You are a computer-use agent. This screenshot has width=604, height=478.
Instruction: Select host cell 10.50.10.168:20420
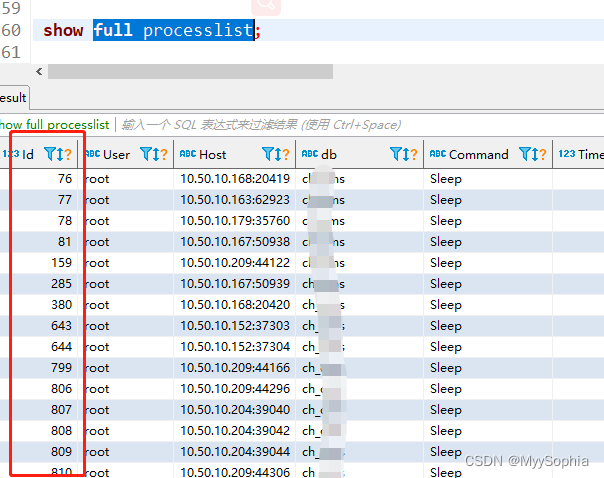[x=235, y=305]
